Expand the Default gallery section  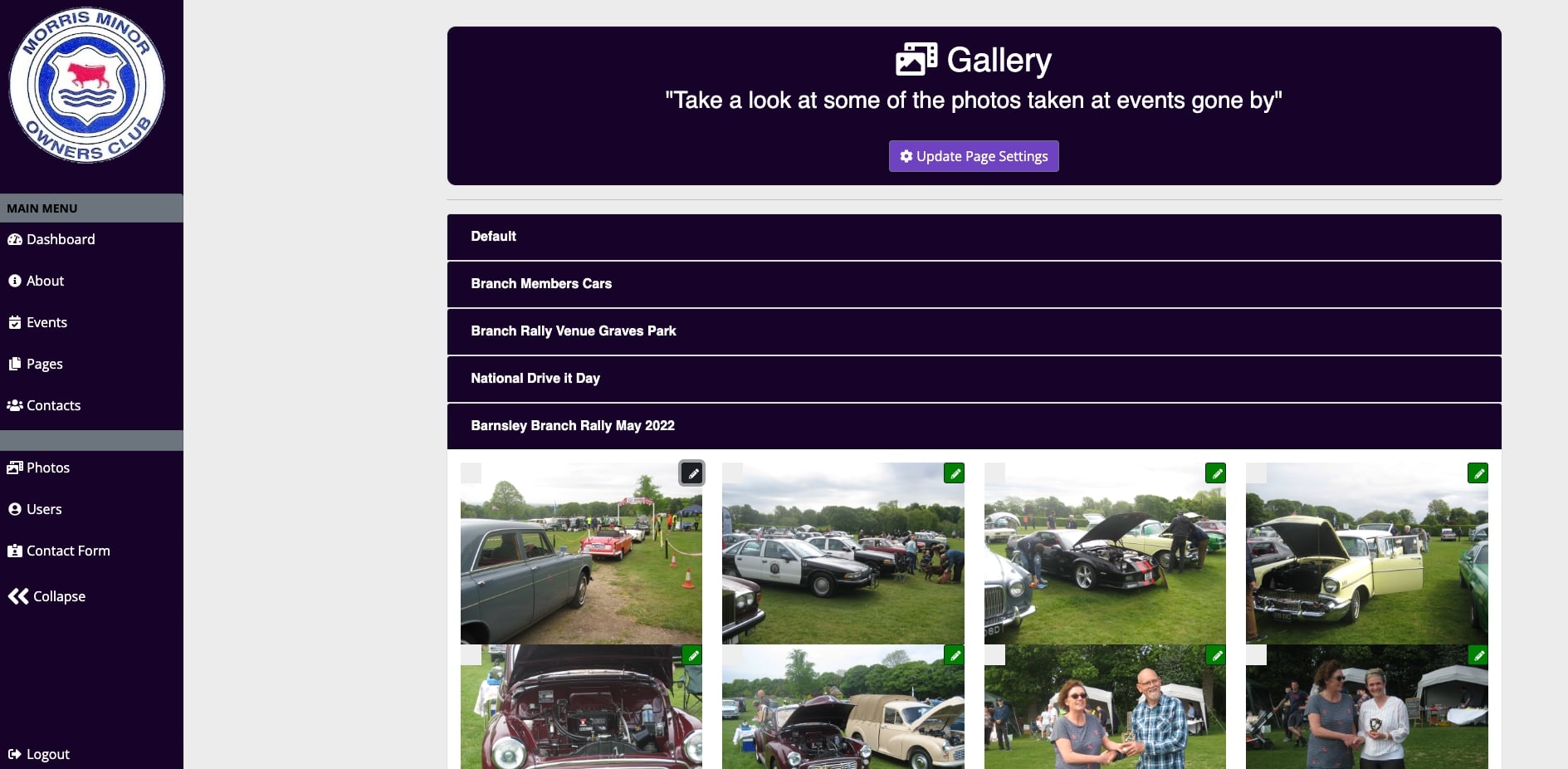tap(974, 237)
